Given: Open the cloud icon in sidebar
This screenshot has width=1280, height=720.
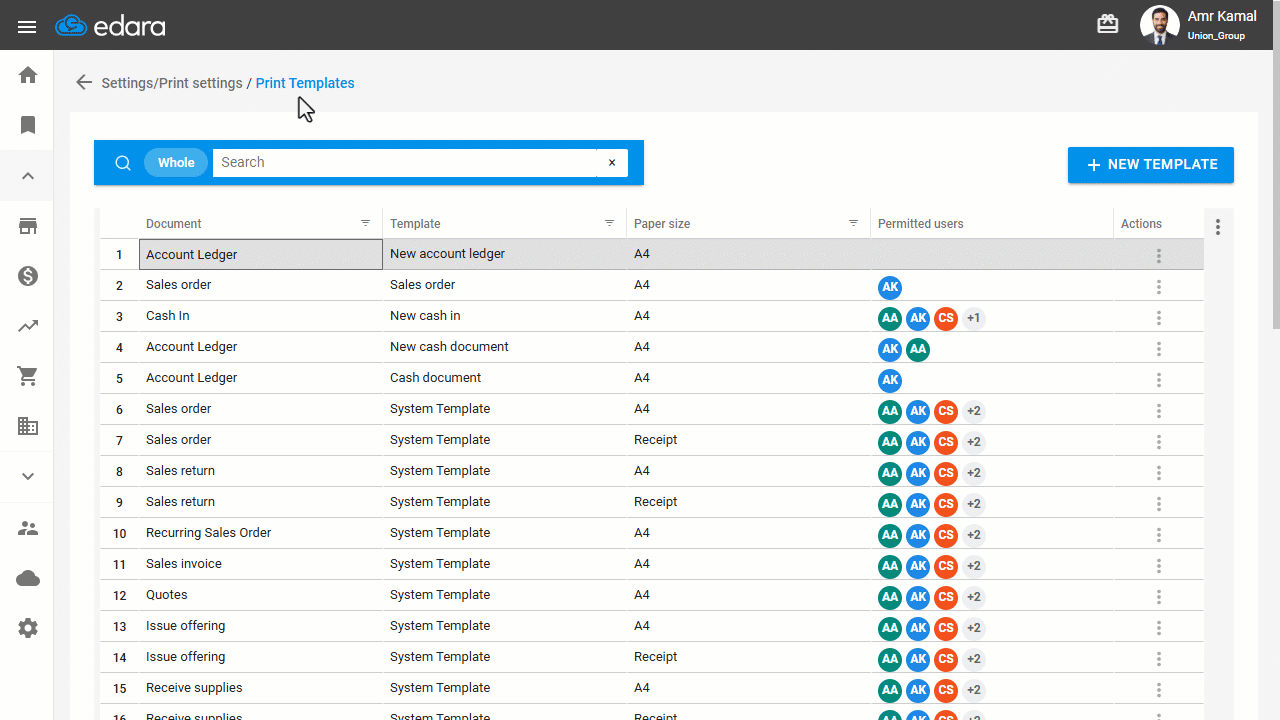Looking at the screenshot, I should pos(28,578).
